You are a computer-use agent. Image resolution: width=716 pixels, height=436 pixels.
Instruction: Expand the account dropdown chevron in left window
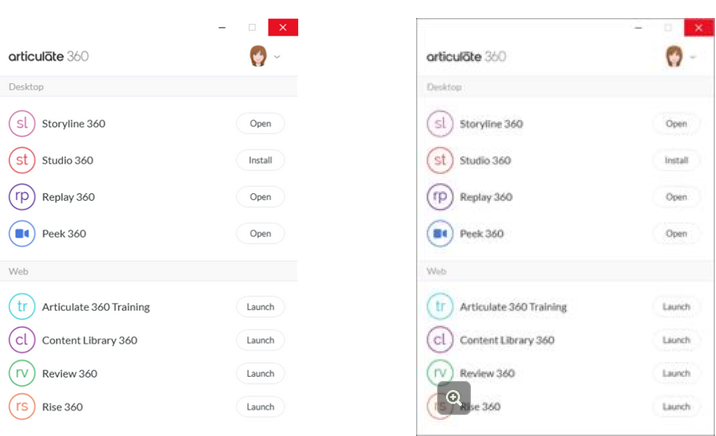click(277, 57)
